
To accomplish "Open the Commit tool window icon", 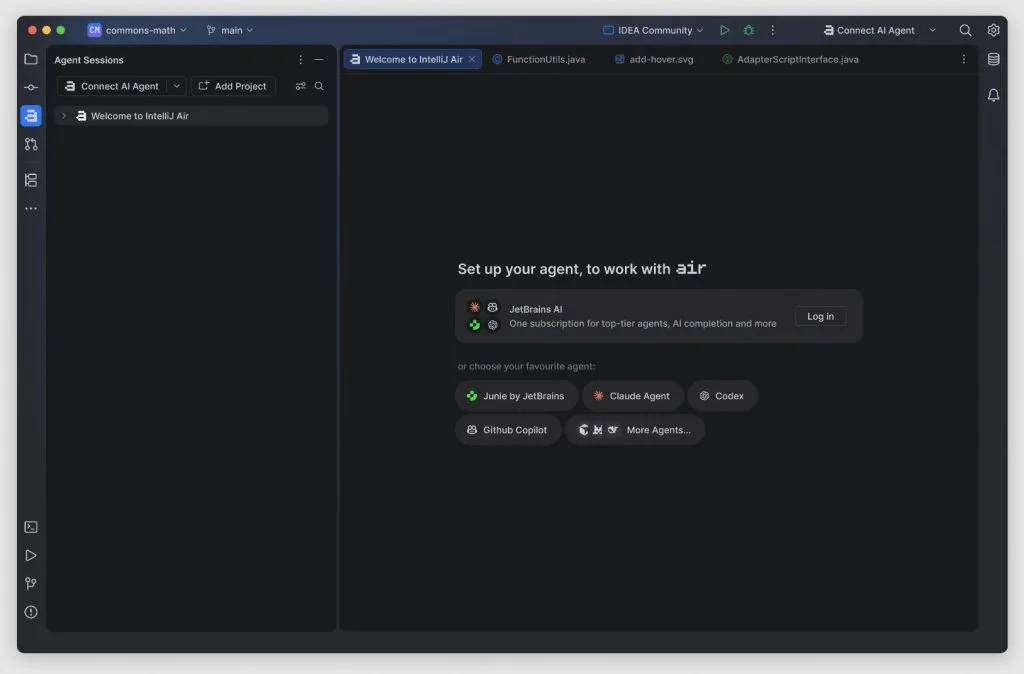I will point(31,88).
